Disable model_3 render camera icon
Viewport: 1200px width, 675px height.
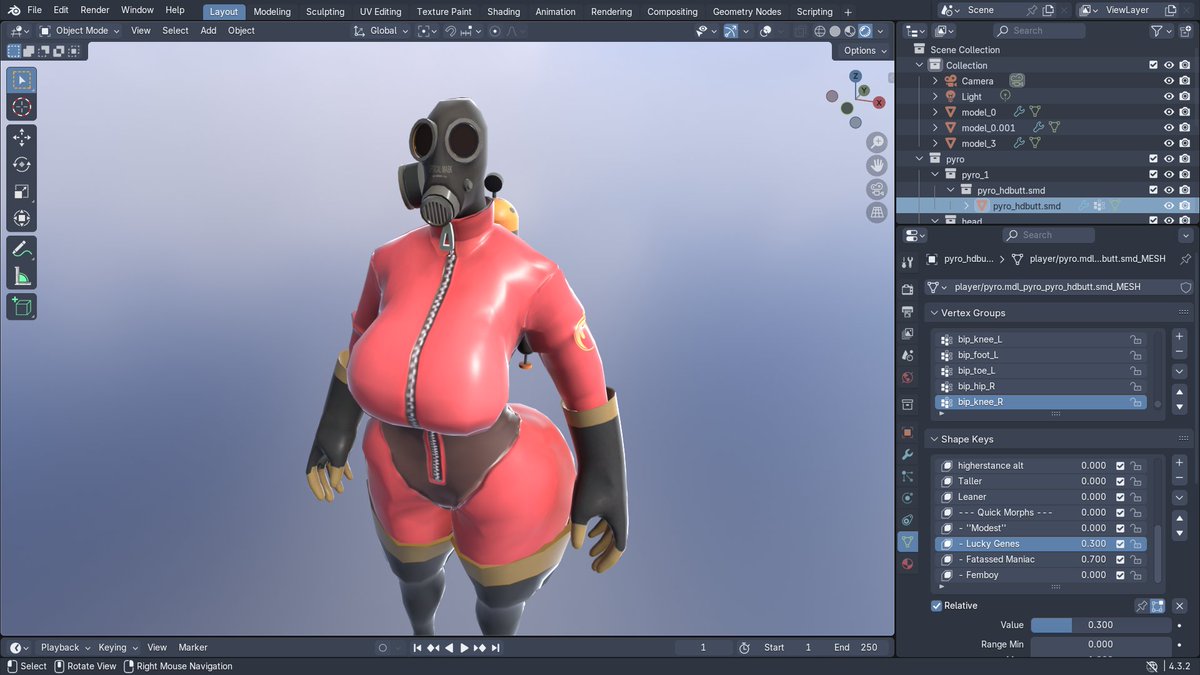click(x=1184, y=143)
